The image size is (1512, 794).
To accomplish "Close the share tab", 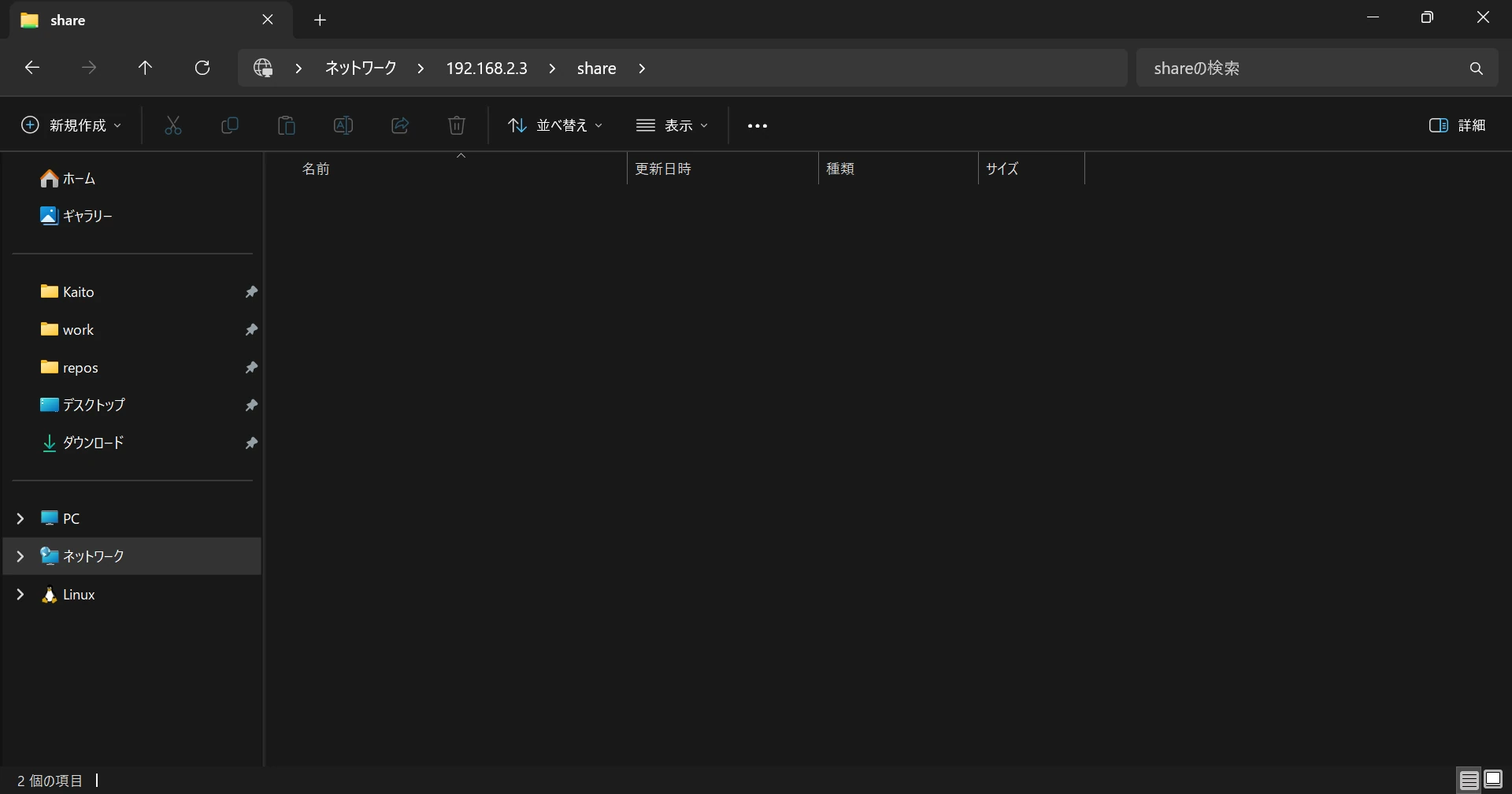I will [x=268, y=20].
